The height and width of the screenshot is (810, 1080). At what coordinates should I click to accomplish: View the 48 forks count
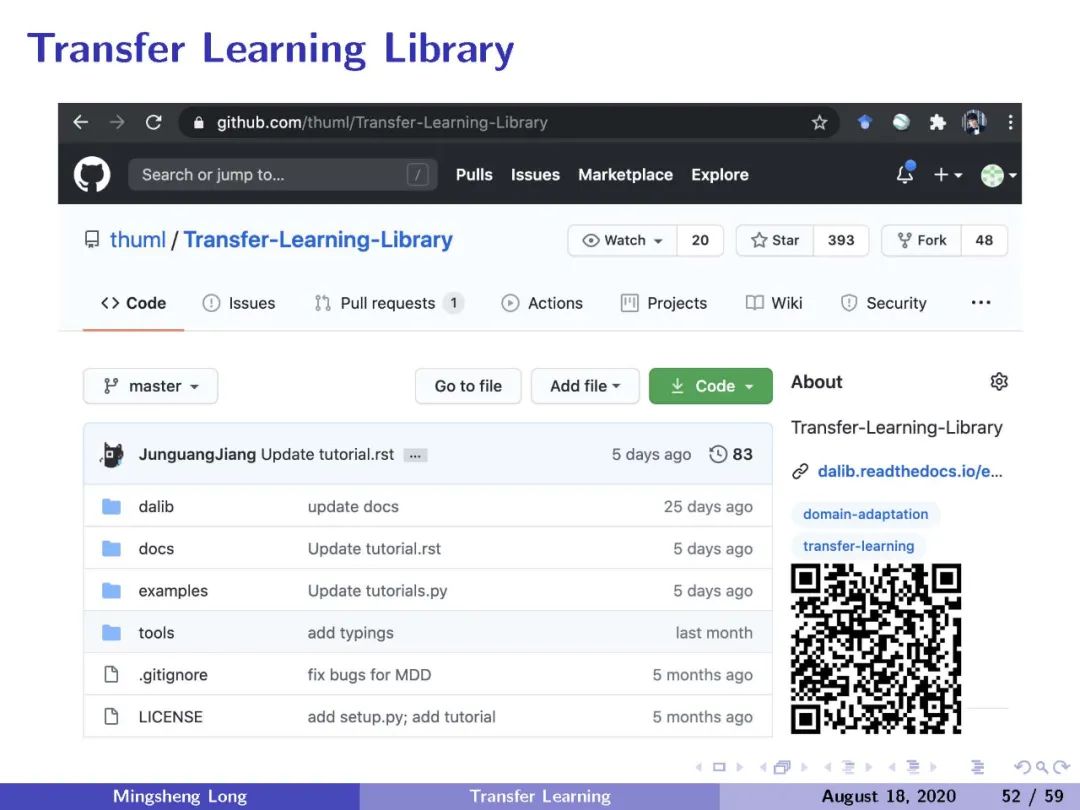coord(984,240)
